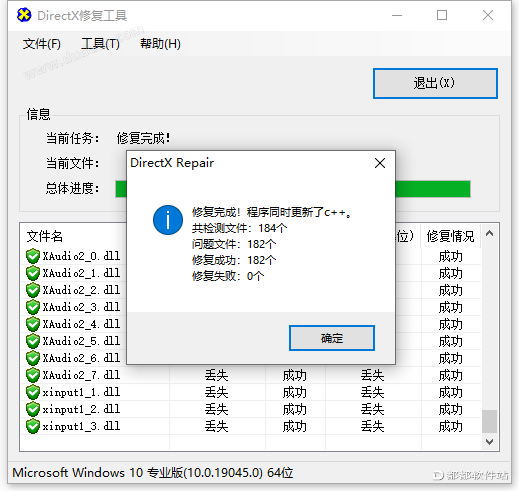Select the XAudio2_3.dll file name
This screenshot has height=491, width=519.
pos(81,307)
